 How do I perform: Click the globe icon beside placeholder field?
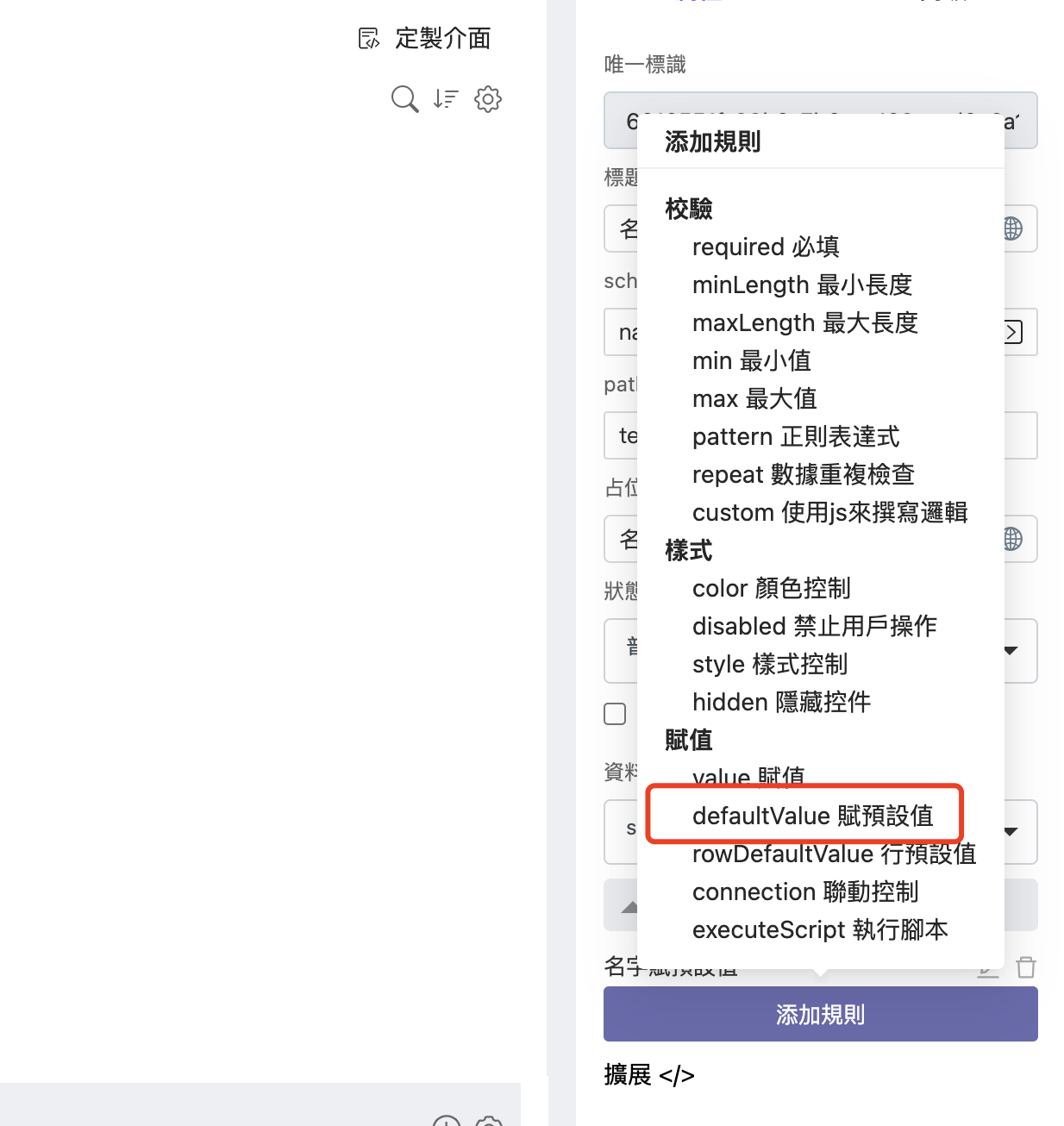tap(1012, 539)
